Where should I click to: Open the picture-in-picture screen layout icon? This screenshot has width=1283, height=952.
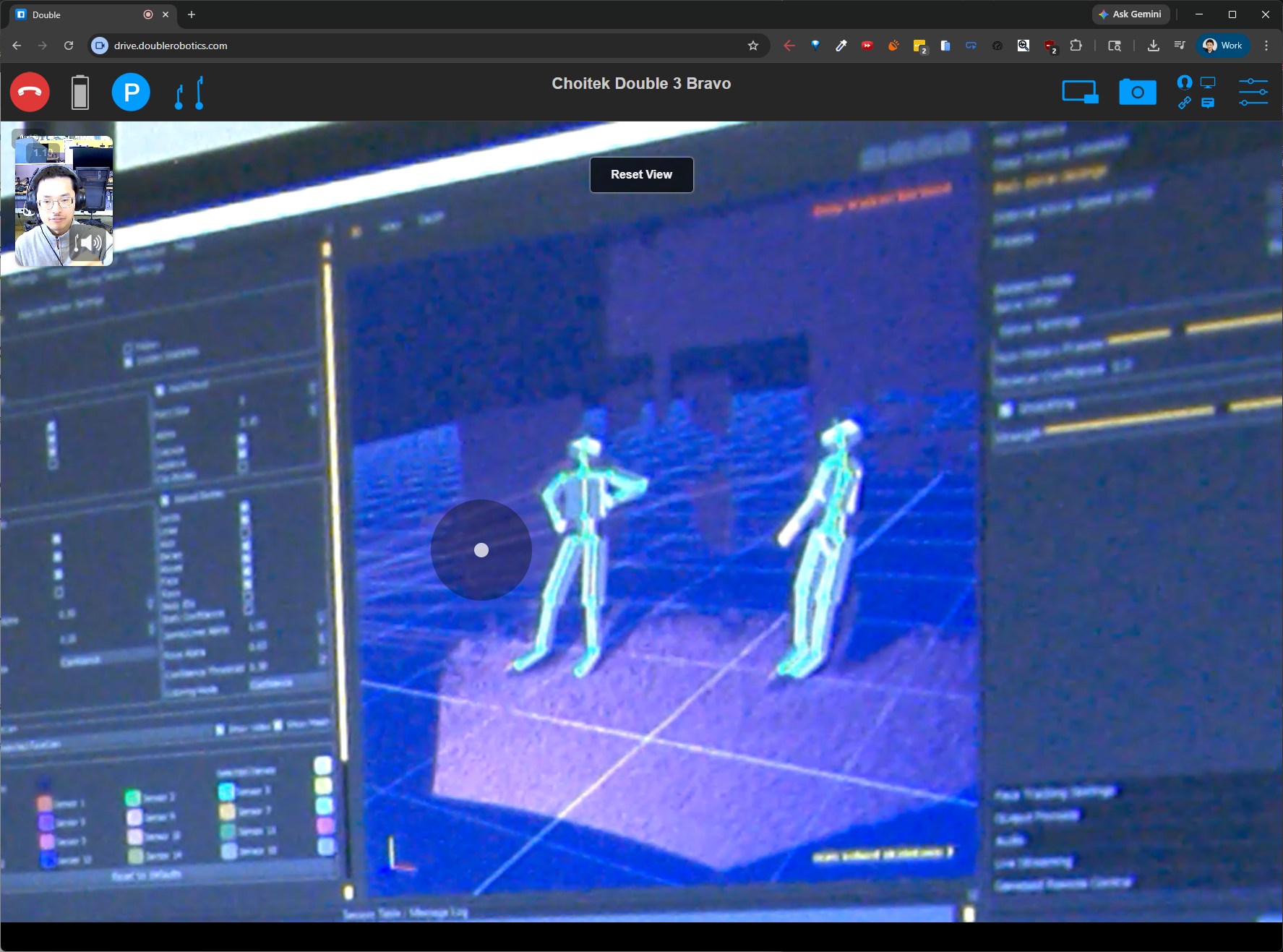[1080, 93]
